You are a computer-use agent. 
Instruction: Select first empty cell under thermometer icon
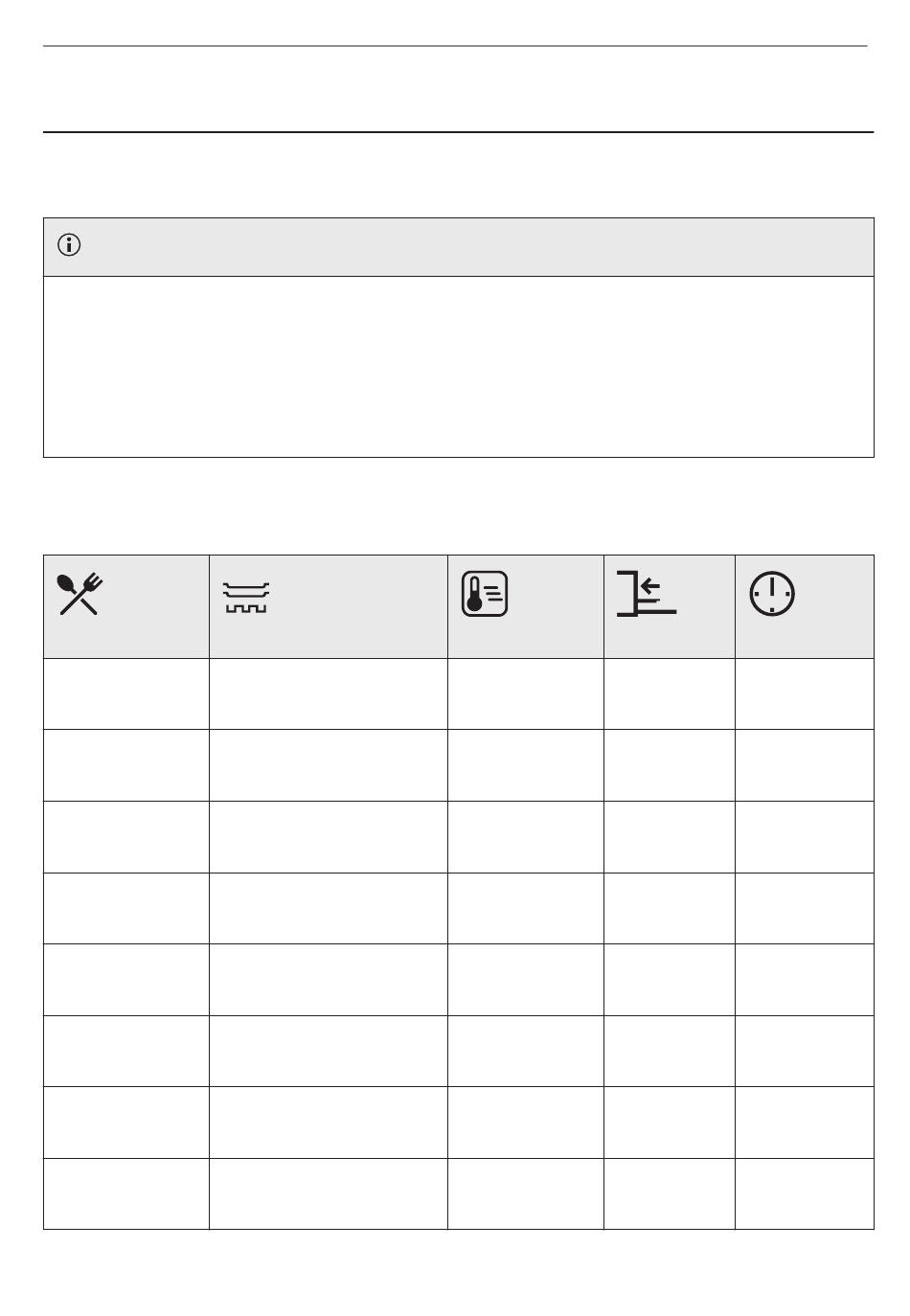point(525,693)
